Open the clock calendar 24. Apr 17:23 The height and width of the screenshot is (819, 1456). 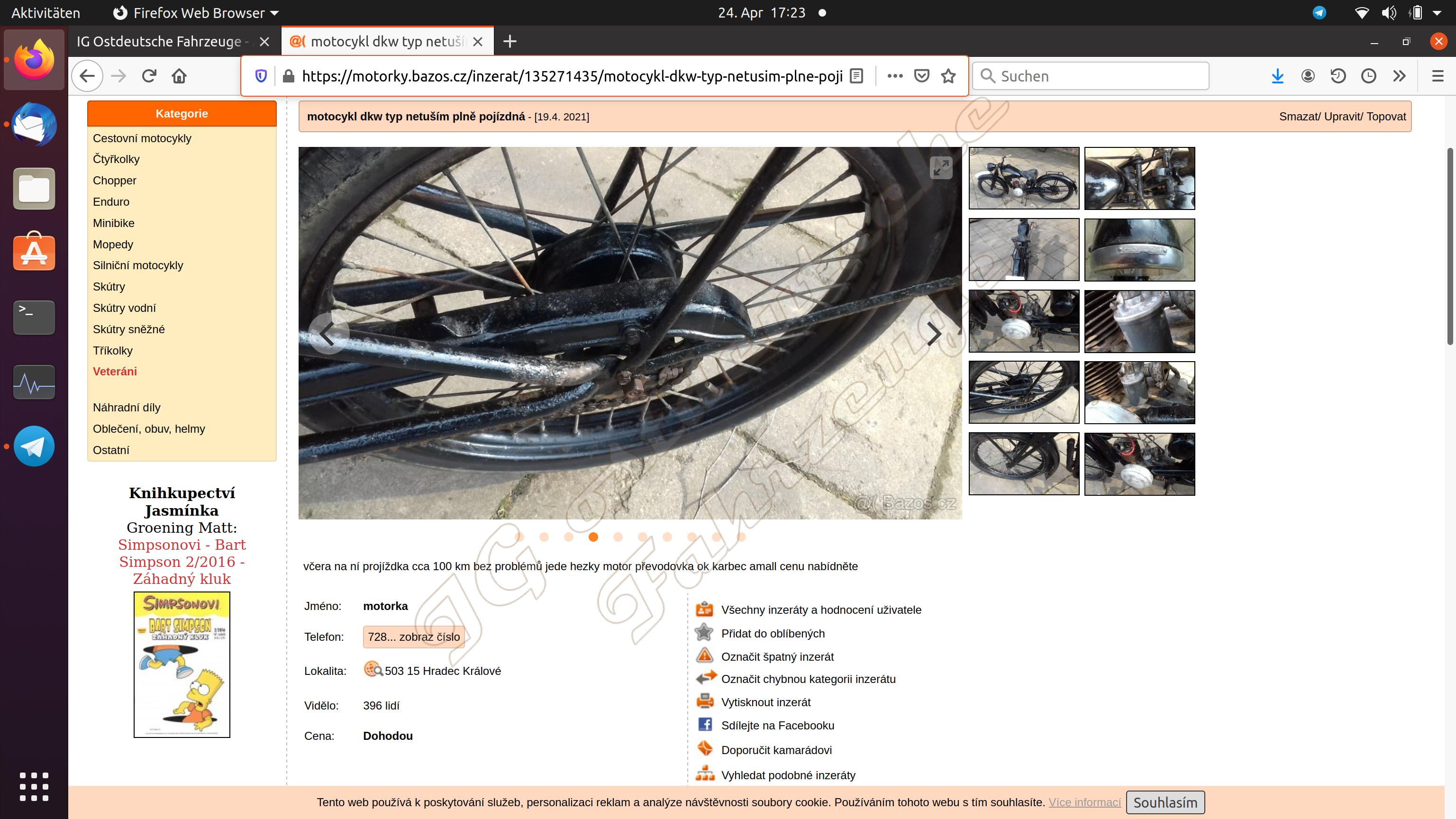click(761, 12)
